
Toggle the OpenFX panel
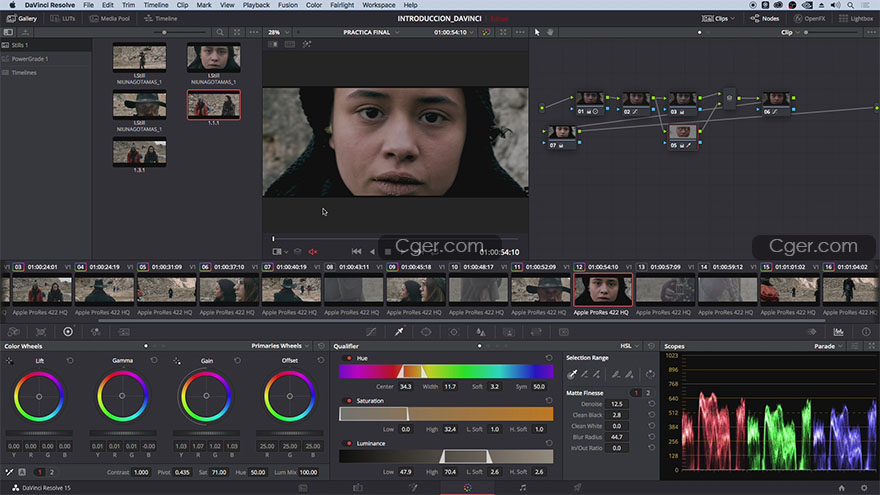(809, 19)
